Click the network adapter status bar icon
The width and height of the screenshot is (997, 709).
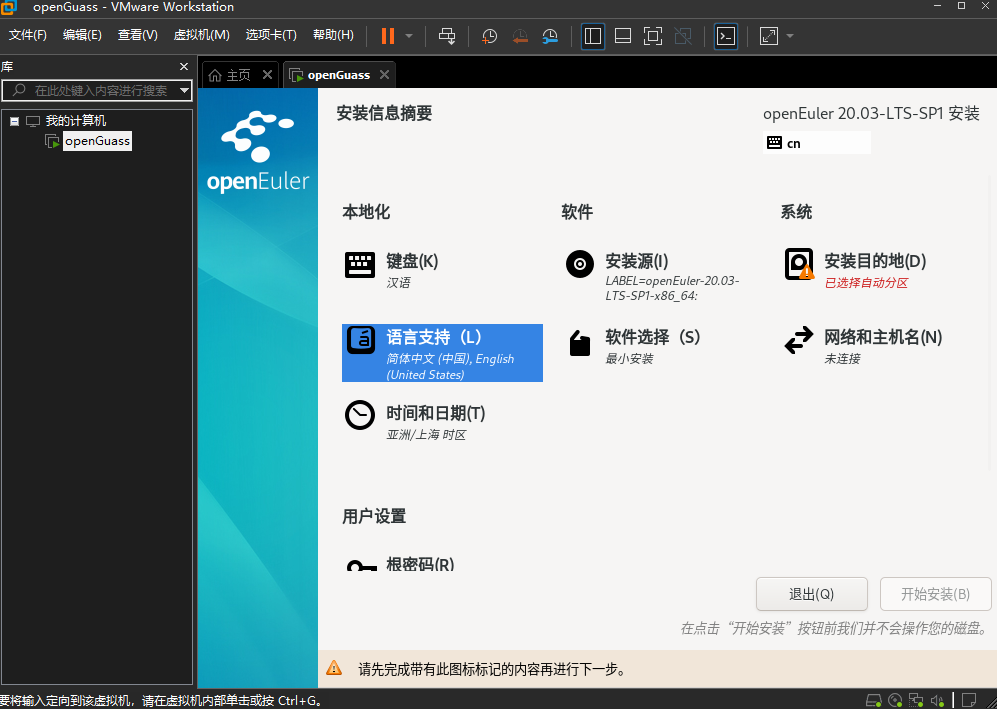[916, 701]
